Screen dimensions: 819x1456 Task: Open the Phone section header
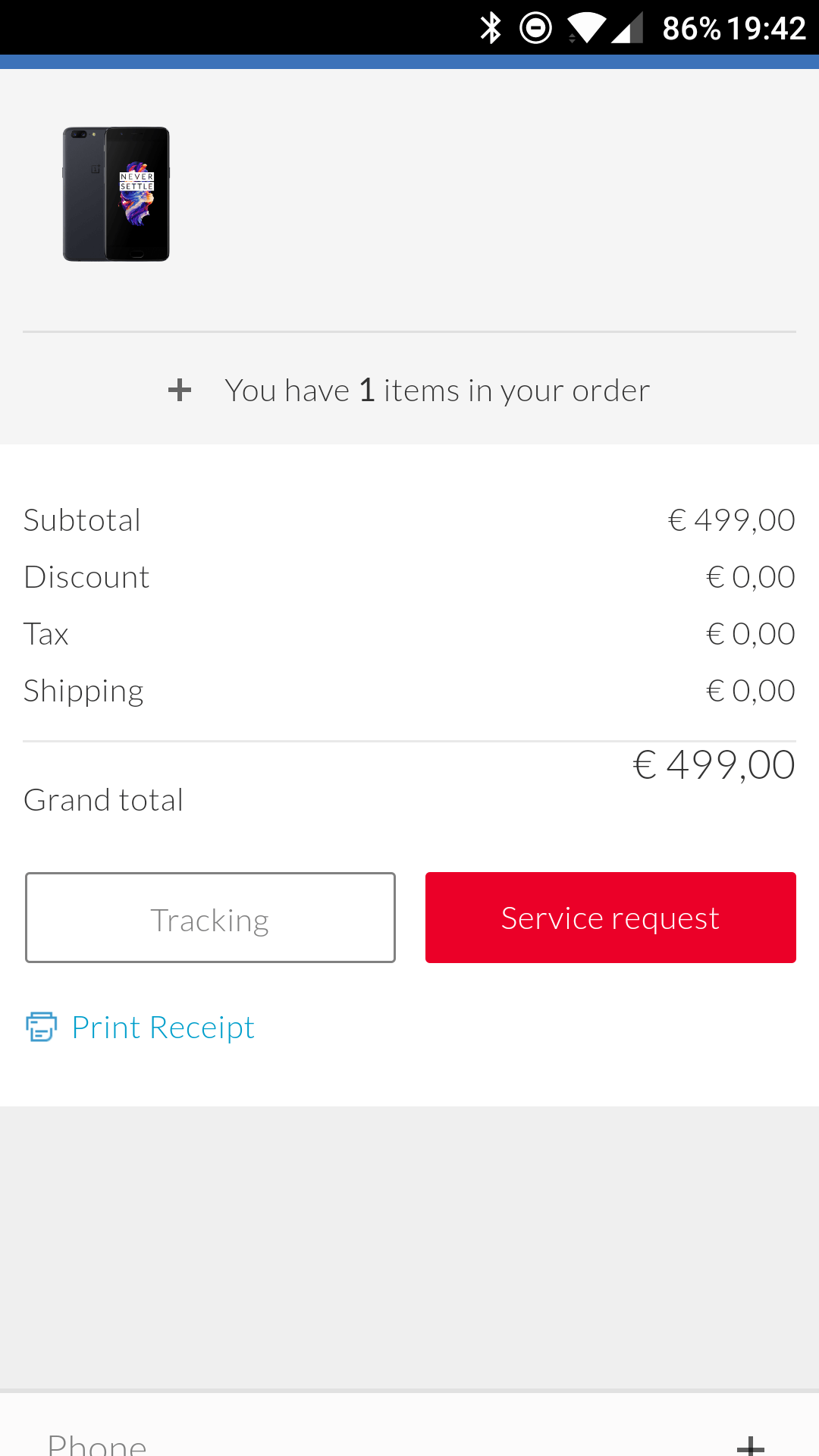pyautogui.click(x=97, y=1445)
